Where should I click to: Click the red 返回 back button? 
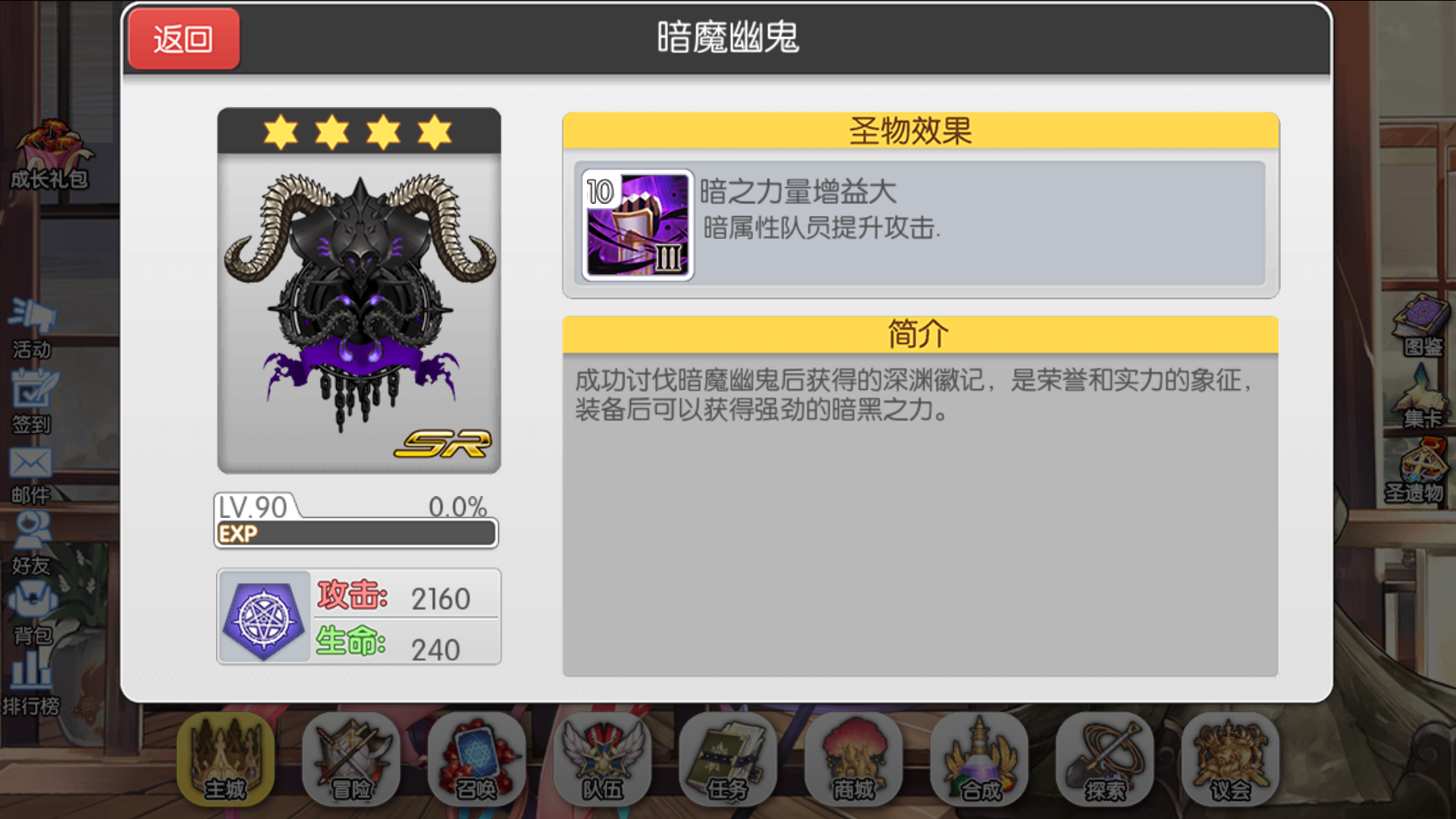[x=184, y=39]
